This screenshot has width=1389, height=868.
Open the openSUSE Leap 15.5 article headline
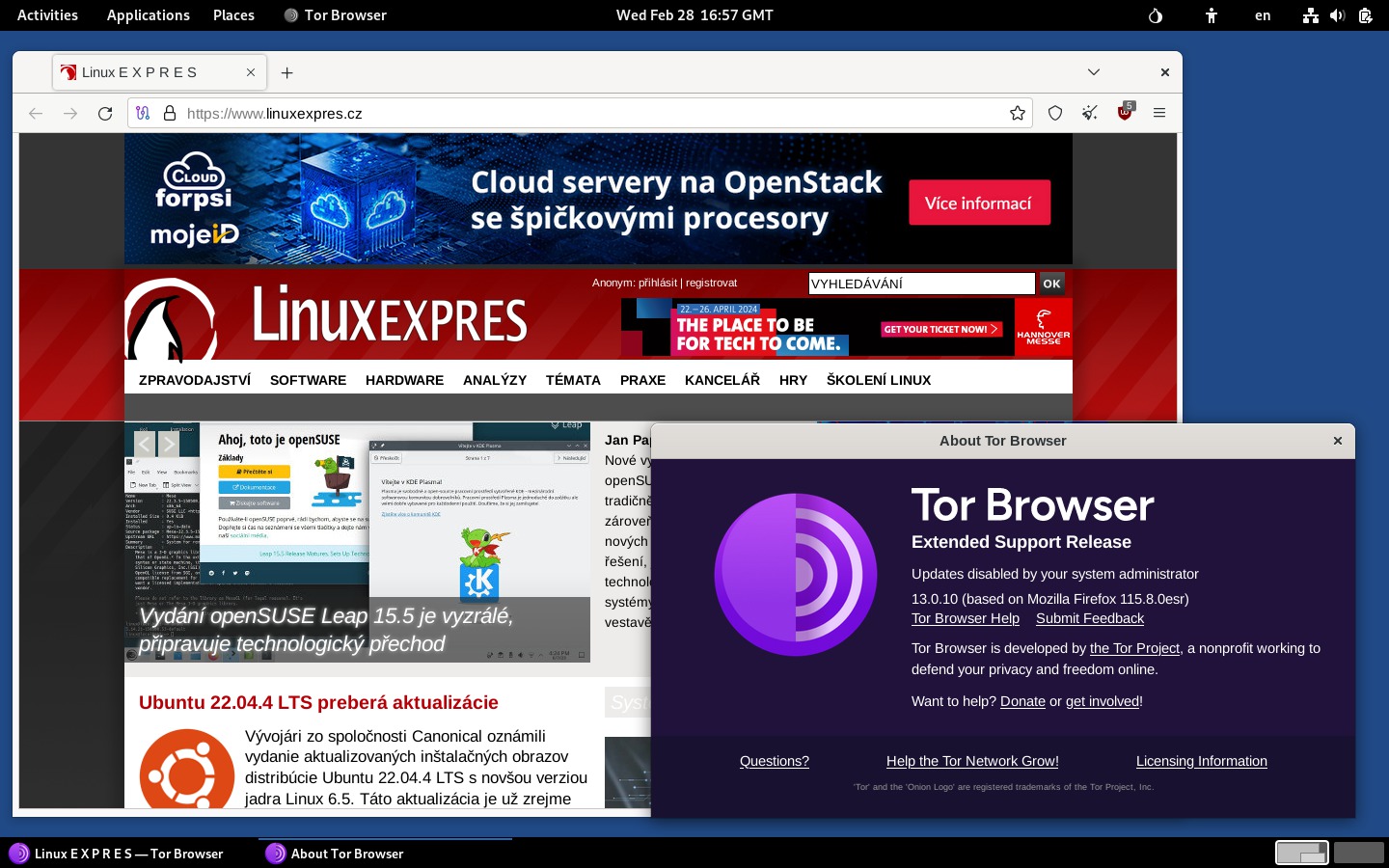click(326, 630)
